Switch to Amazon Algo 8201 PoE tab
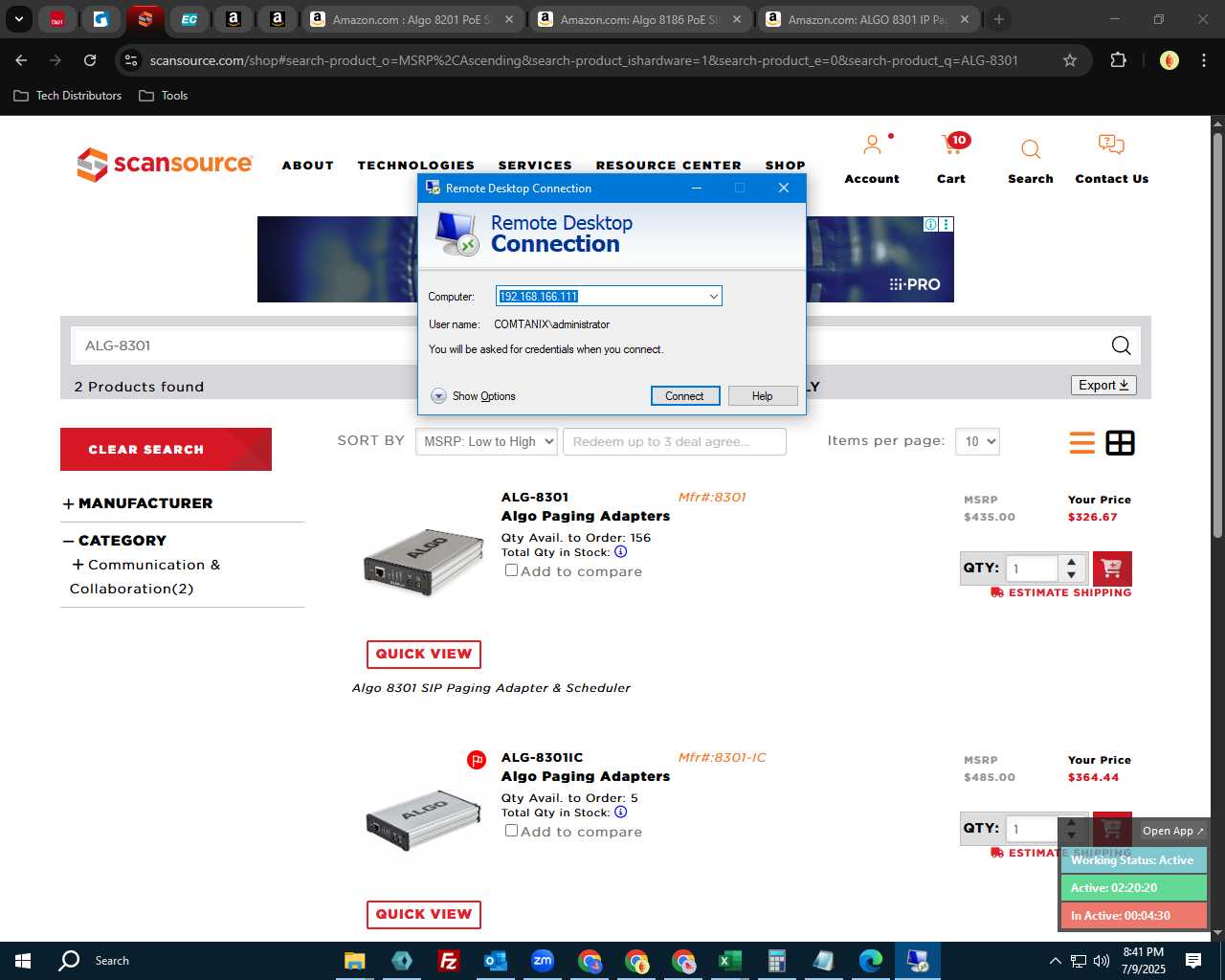The width and height of the screenshot is (1225, 980). 412,19
